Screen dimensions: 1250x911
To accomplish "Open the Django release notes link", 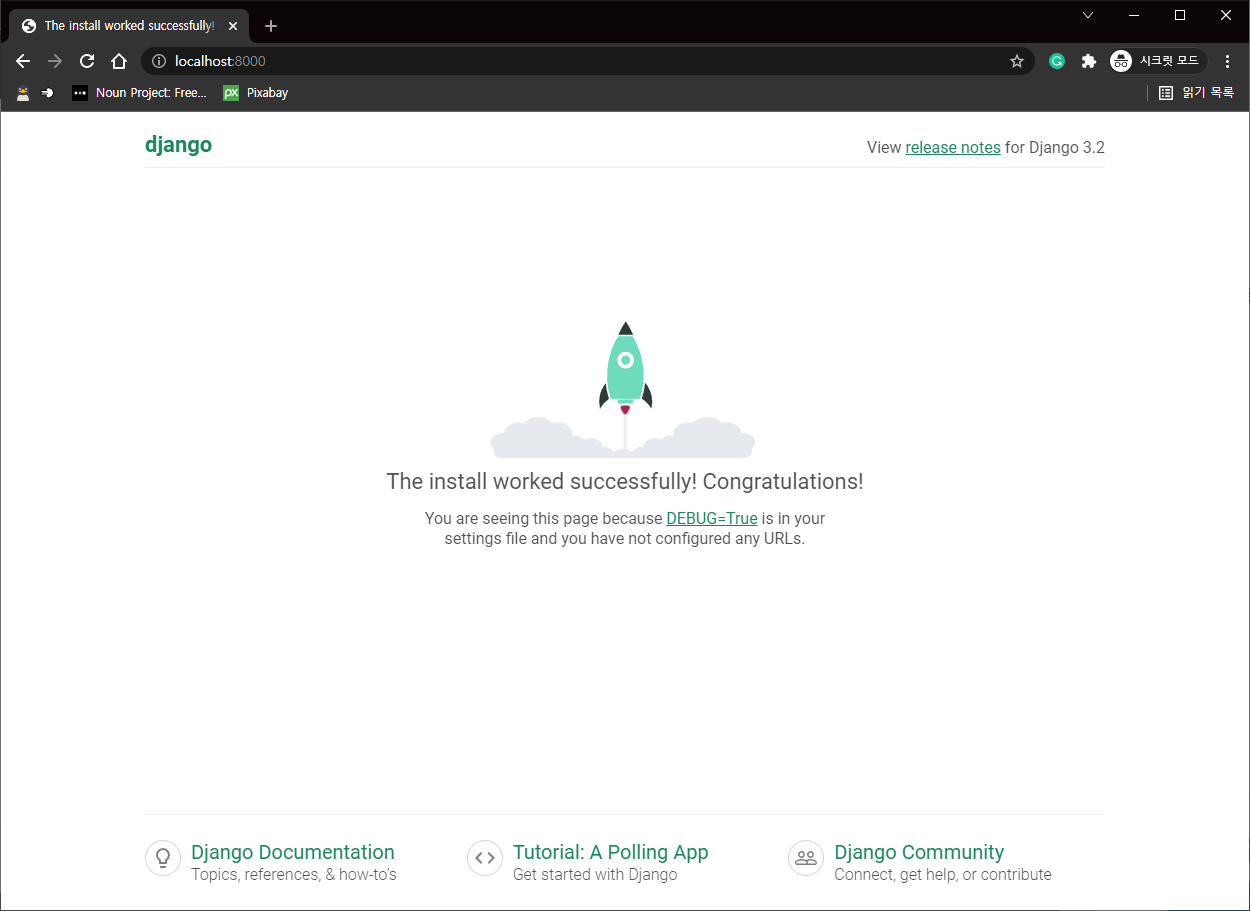I will tap(952, 147).
